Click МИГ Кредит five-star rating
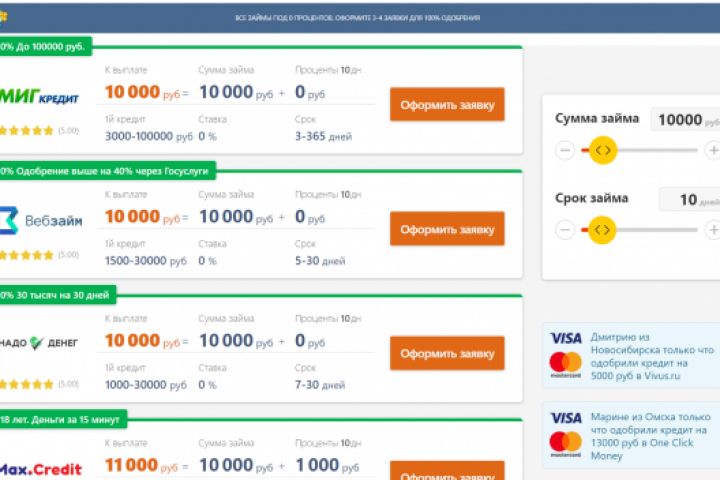The image size is (720, 480). pos(28,131)
